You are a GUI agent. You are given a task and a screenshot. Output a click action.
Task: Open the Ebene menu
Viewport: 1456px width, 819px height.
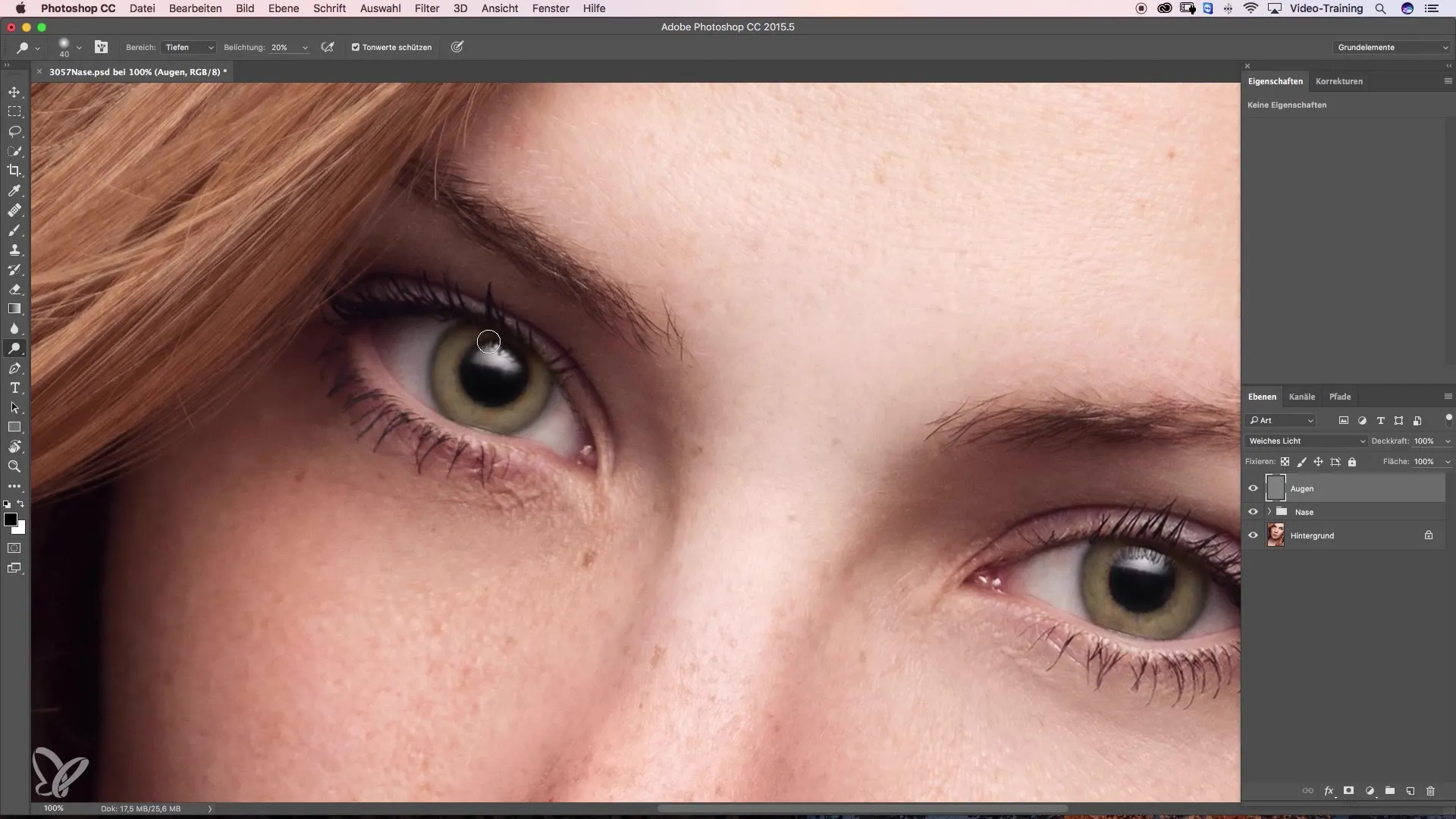[284, 8]
